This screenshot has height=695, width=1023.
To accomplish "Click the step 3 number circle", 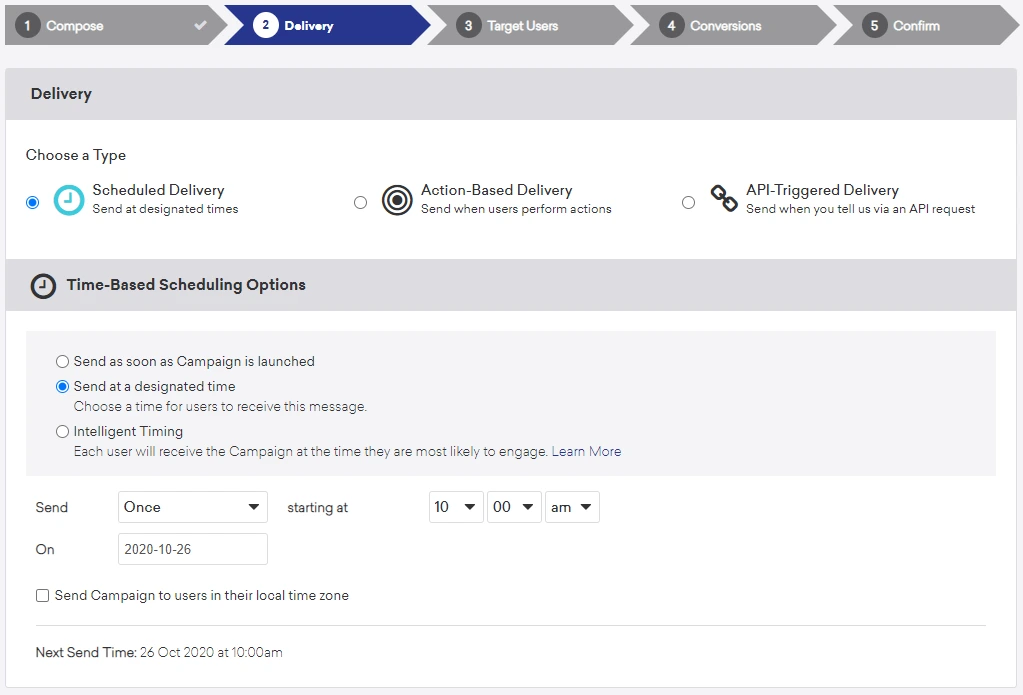I will tap(468, 26).
